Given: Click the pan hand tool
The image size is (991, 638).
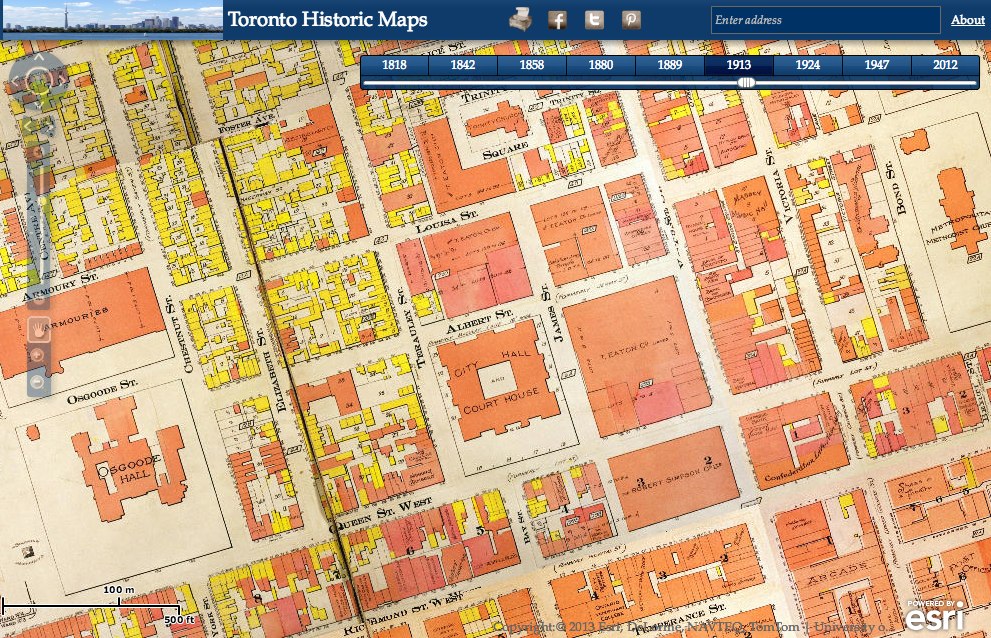Looking at the screenshot, I should [x=39, y=329].
